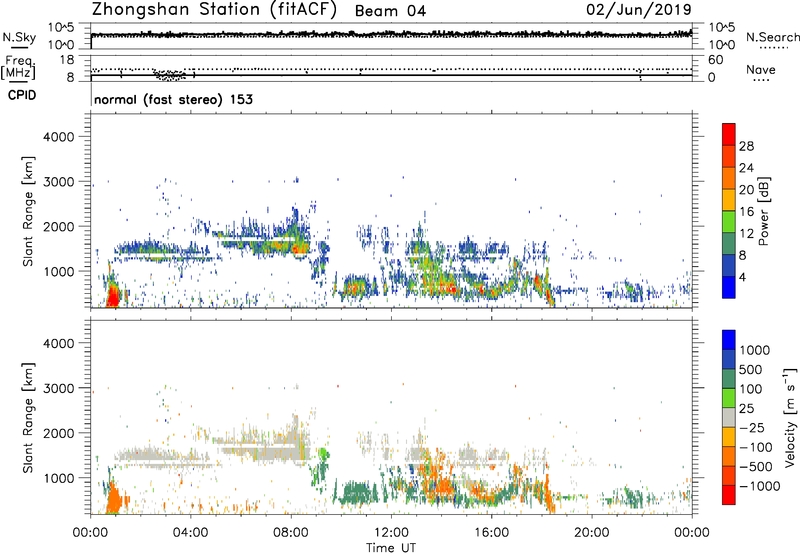Image resolution: width=800 pixels, height=554 pixels.
Task: Click the date '02/Jun/2019'
Action: click(x=639, y=10)
